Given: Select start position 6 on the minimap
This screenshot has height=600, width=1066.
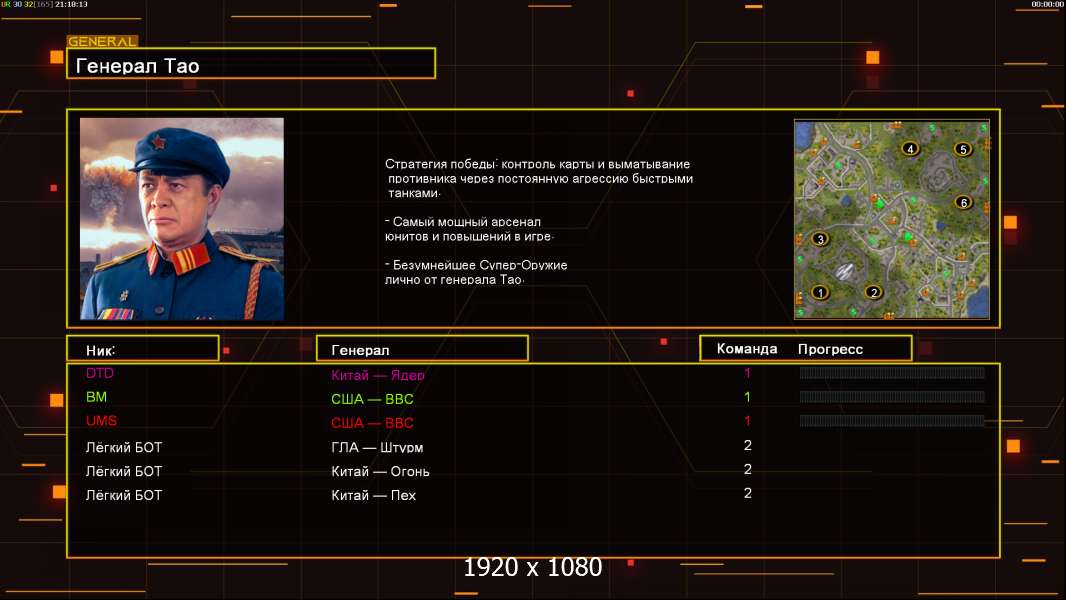Looking at the screenshot, I should click(963, 202).
